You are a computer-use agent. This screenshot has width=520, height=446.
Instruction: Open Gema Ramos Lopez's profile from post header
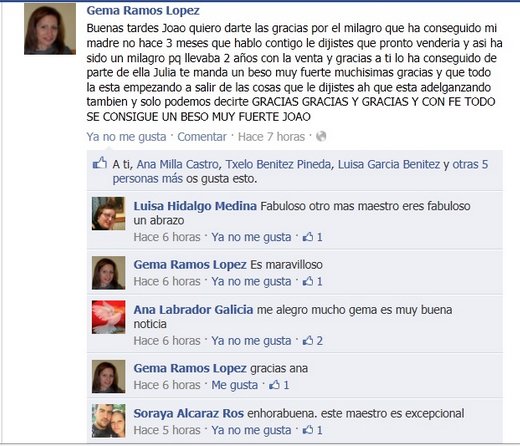[143, 11]
